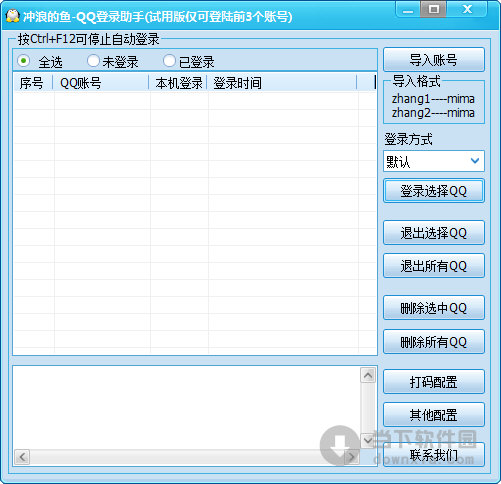Click the log scroll up arrow
Screen dimensions: 501x484
pyautogui.click(x=368, y=376)
